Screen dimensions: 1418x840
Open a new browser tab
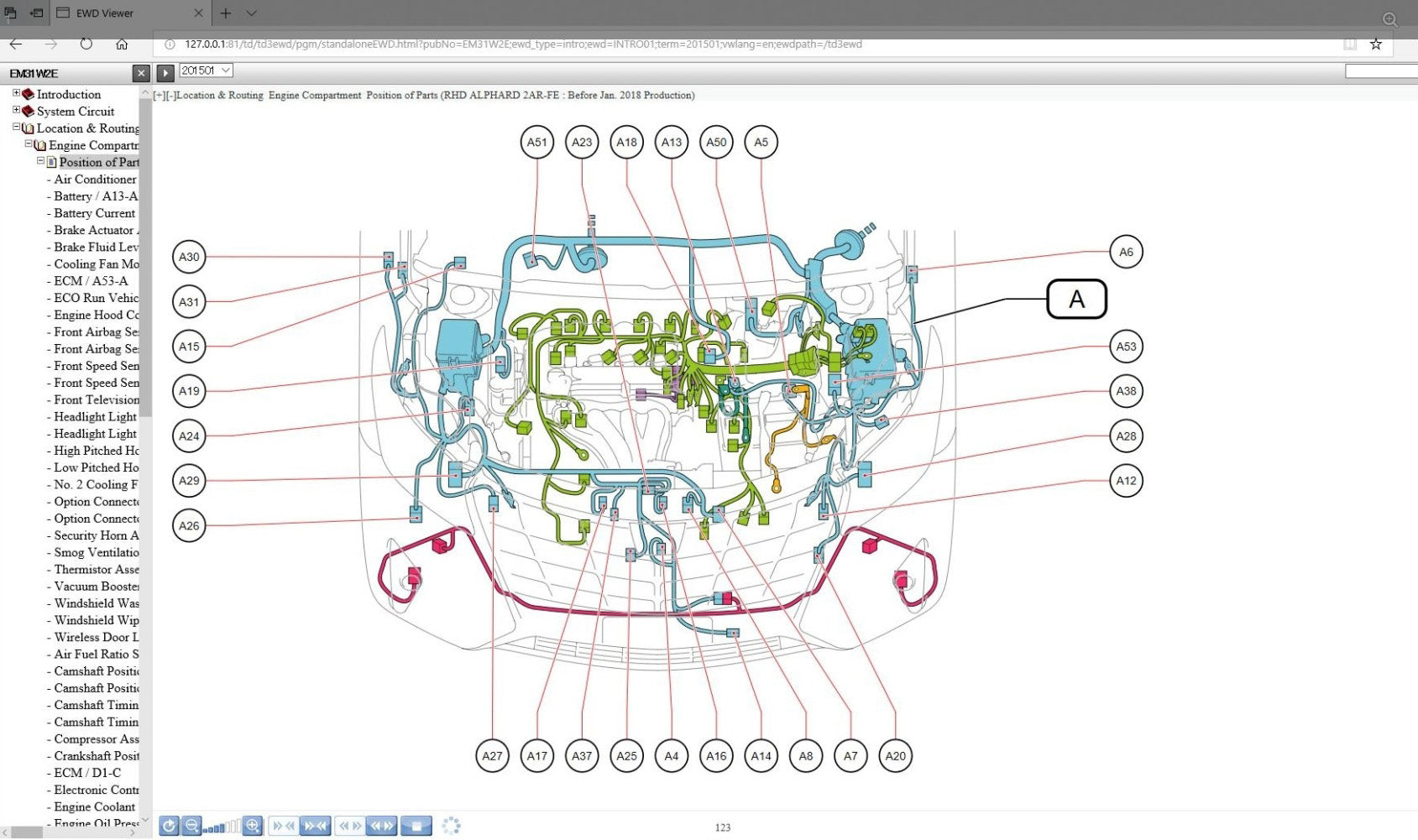(225, 13)
